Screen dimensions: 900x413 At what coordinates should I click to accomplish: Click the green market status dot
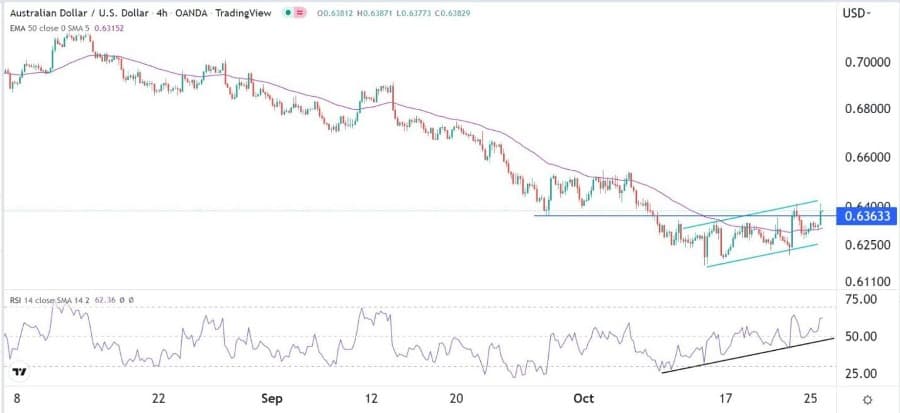pyautogui.click(x=288, y=12)
